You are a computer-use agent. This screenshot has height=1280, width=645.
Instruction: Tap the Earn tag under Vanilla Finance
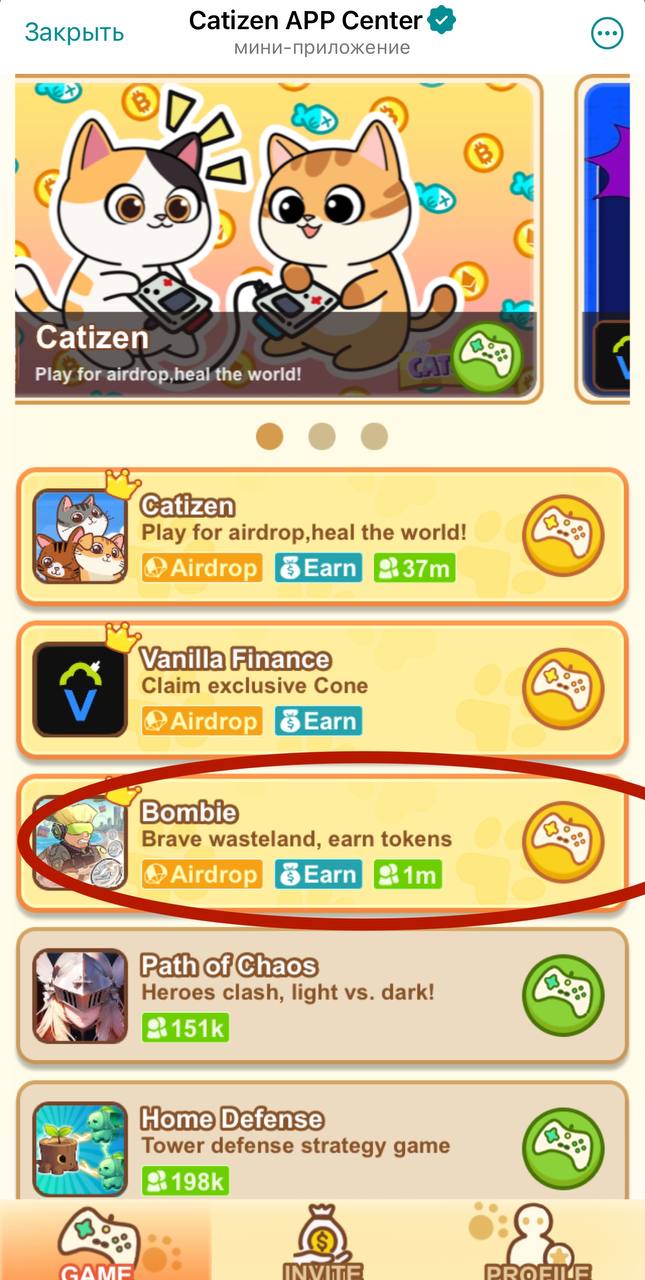coord(318,721)
